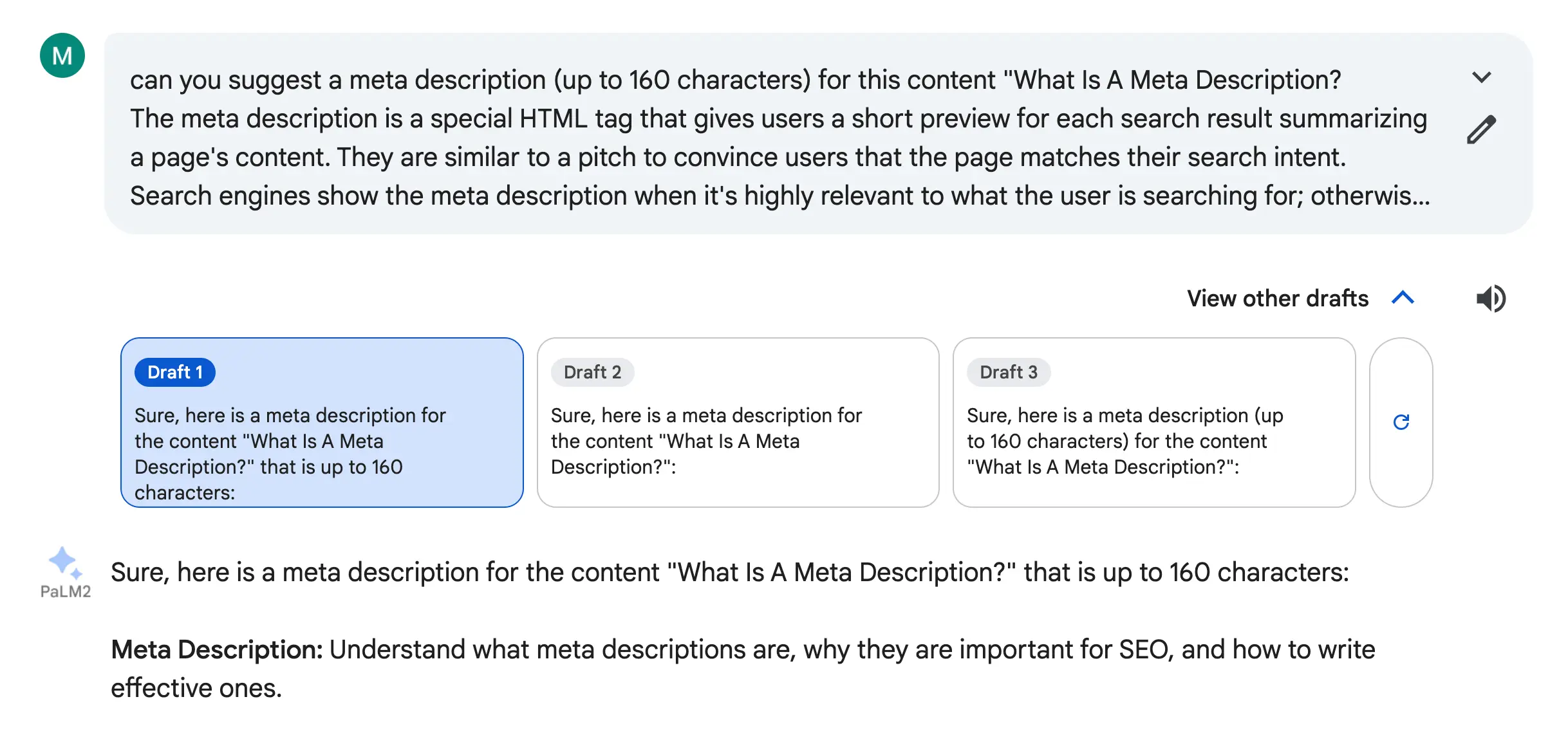Click the bold "Meta Description:" label
Screen dimensions: 1568x753
(x=217, y=650)
